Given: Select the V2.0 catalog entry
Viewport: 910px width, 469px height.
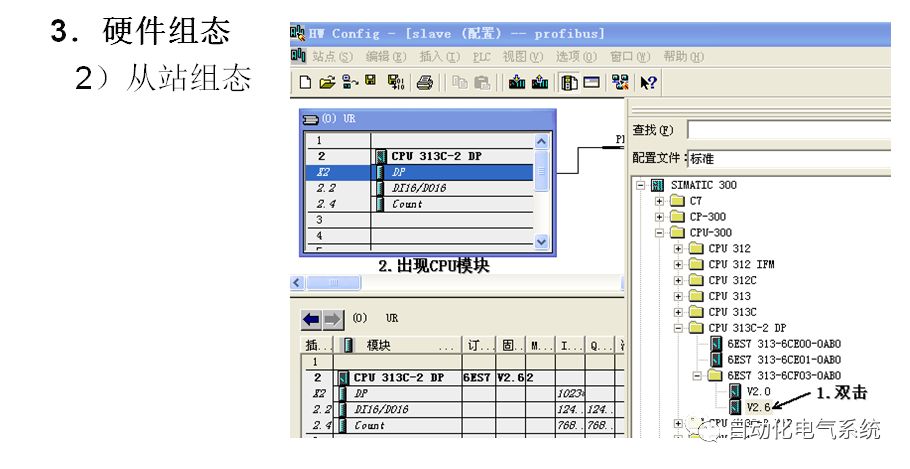Looking at the screenshot, I should [759, 391].
